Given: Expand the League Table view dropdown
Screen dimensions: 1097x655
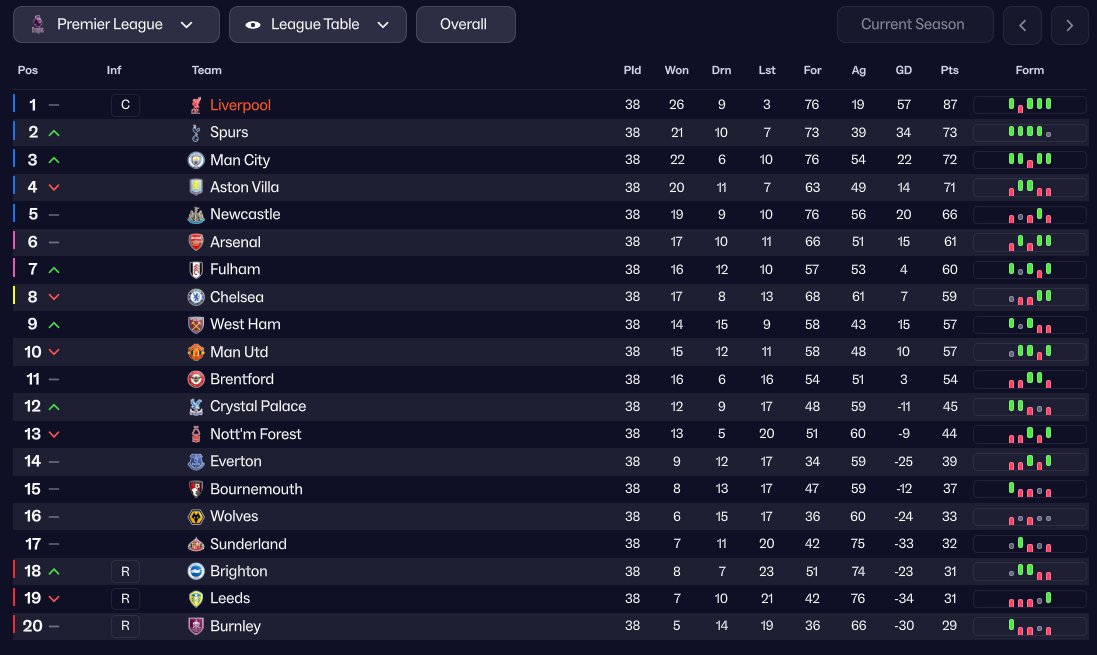Looking at the screenshot, I should [318, 25].
